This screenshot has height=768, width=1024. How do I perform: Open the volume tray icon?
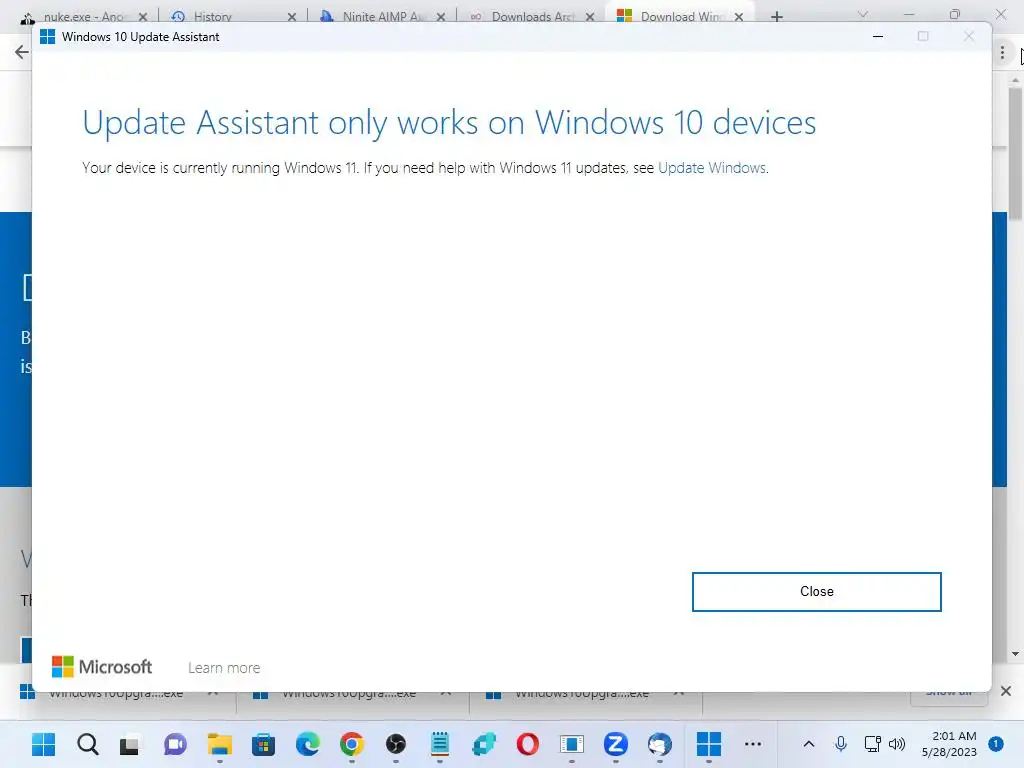pos(897,744)
